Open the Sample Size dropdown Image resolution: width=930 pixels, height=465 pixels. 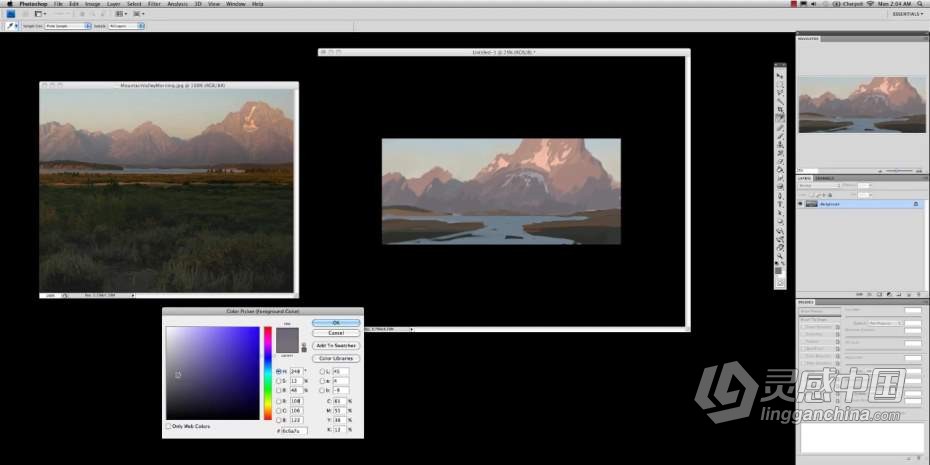click(73, 25)
